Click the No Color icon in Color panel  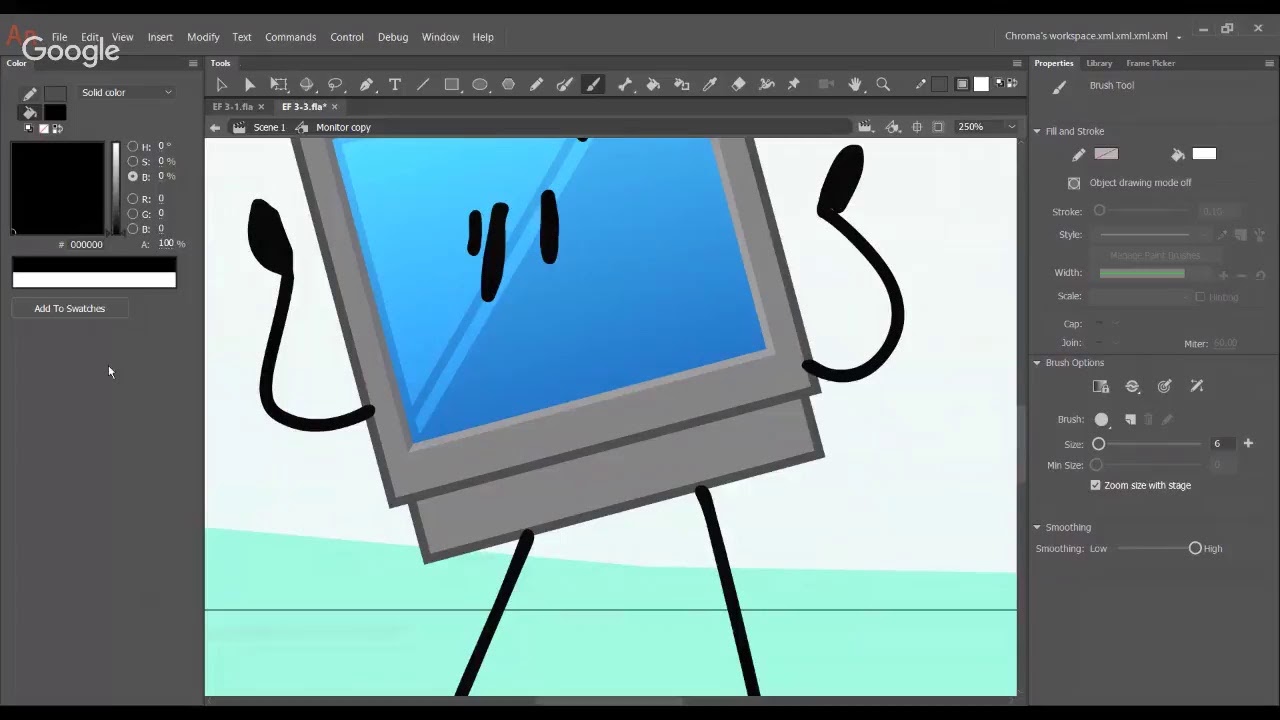(x=43, y=128)
